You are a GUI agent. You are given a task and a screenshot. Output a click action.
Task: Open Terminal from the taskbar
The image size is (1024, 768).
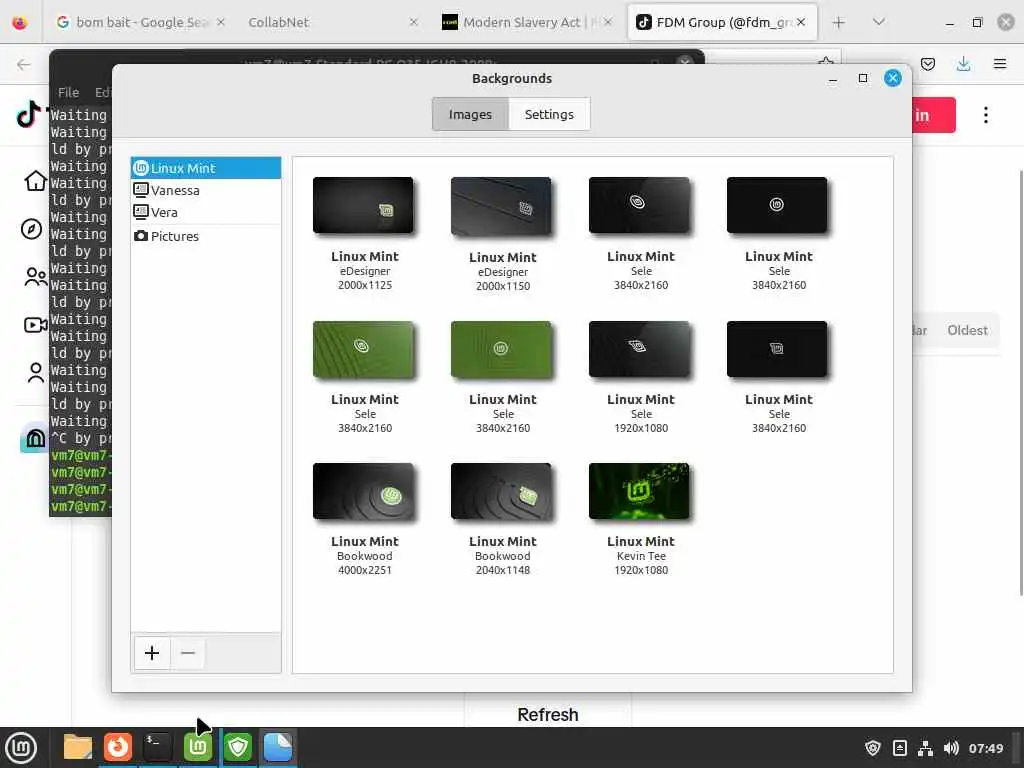point(157,747)
